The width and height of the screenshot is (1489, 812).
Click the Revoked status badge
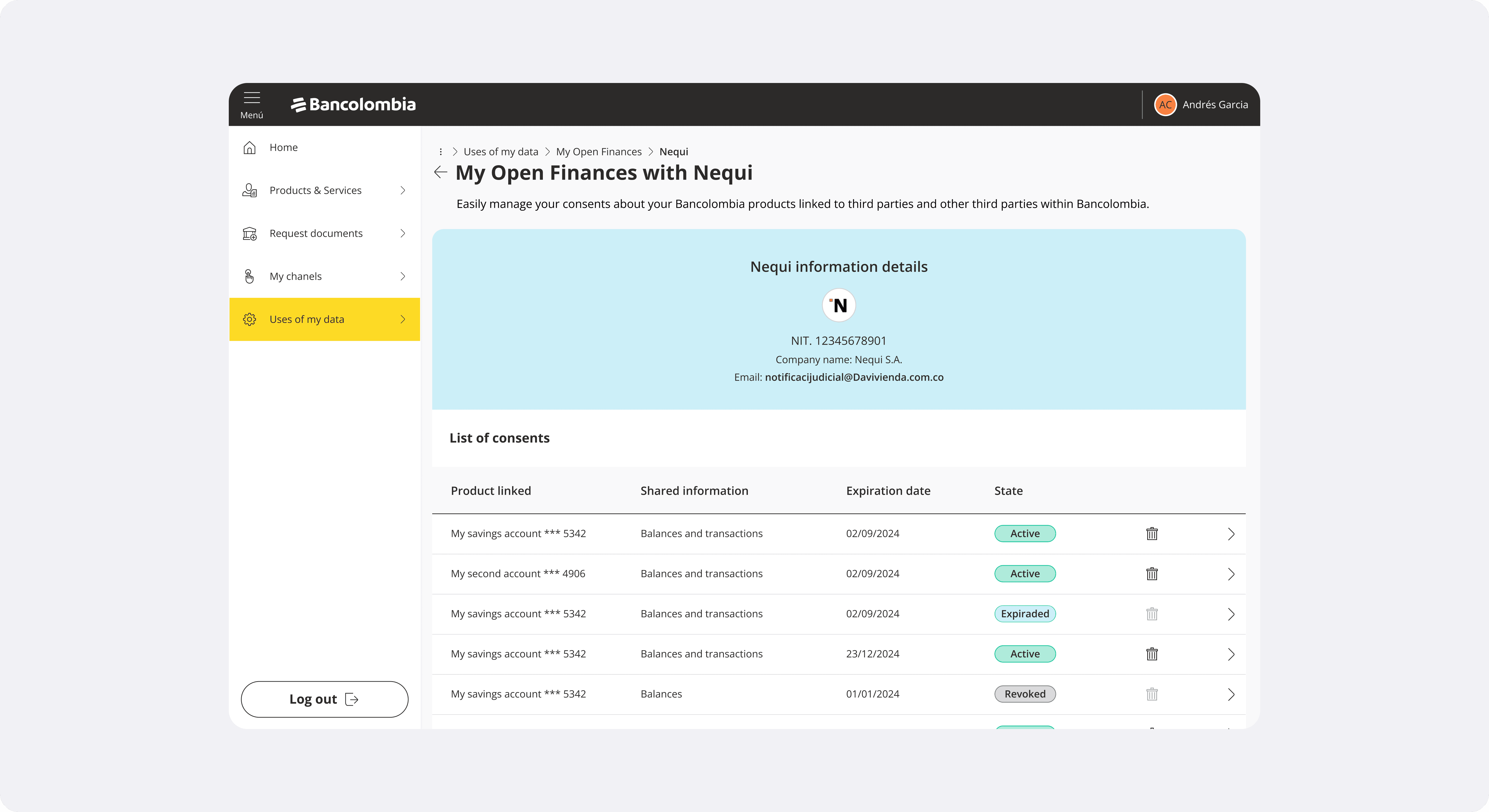point(1025,694)
